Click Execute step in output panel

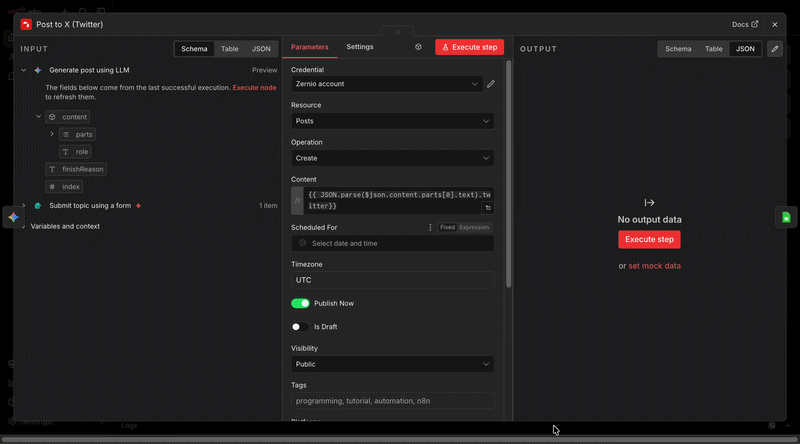pyautogui.click(x=649, y=240)
